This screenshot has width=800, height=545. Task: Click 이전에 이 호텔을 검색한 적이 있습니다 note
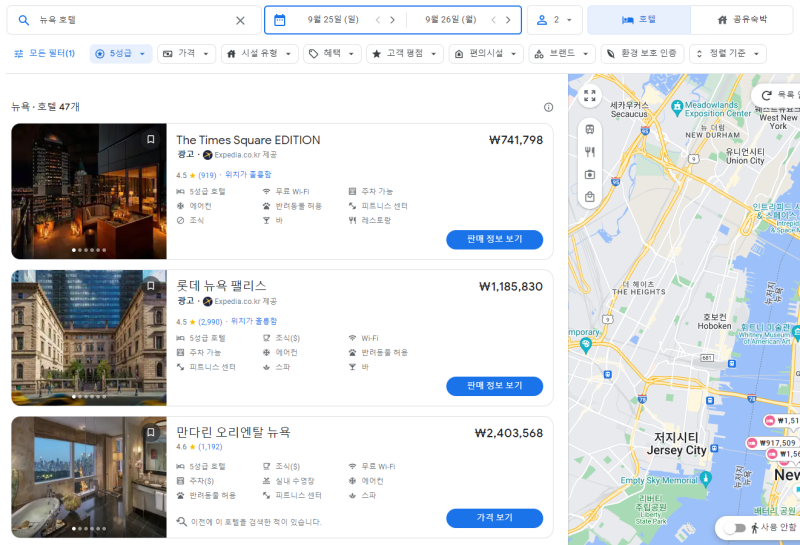(x=249, y=522)
